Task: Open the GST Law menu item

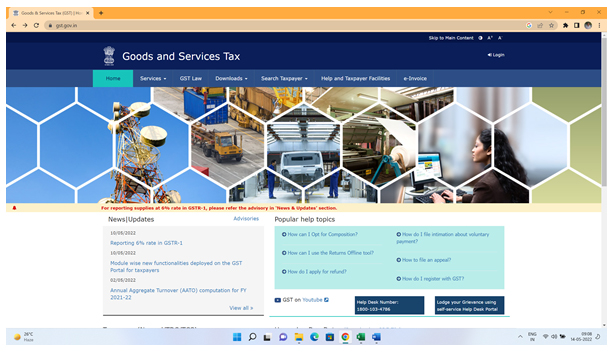Action: [191, 79]
